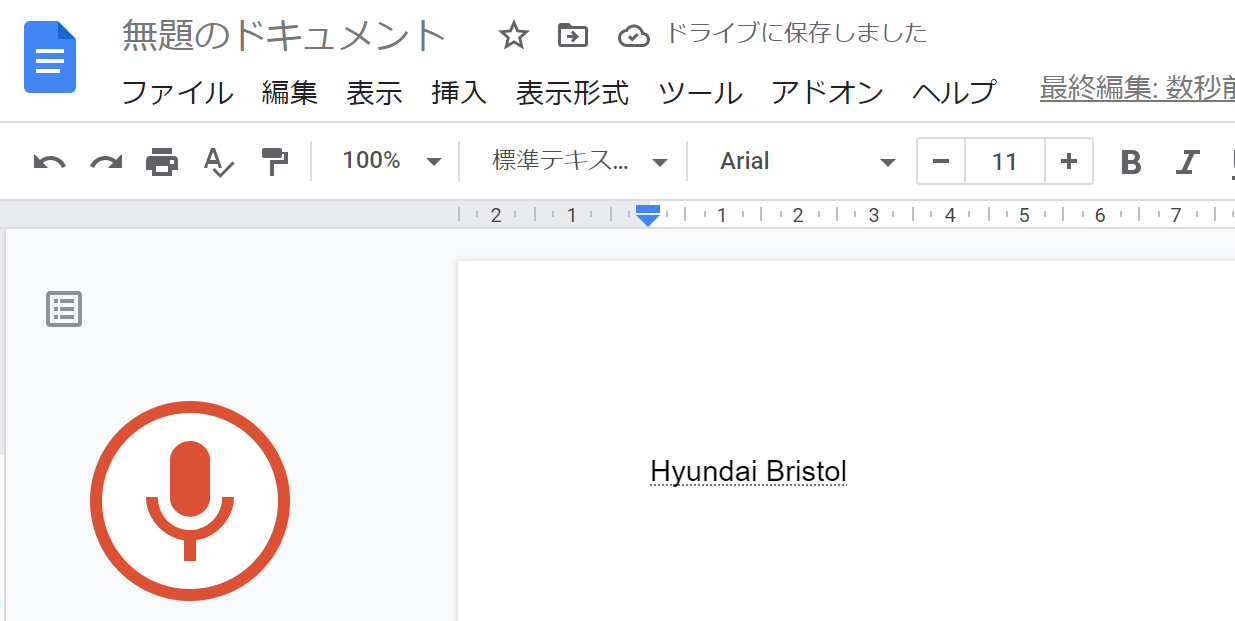1235x621 pixels.
Task: Open the 表示形式 menu
Action: (x=573, y=93)
